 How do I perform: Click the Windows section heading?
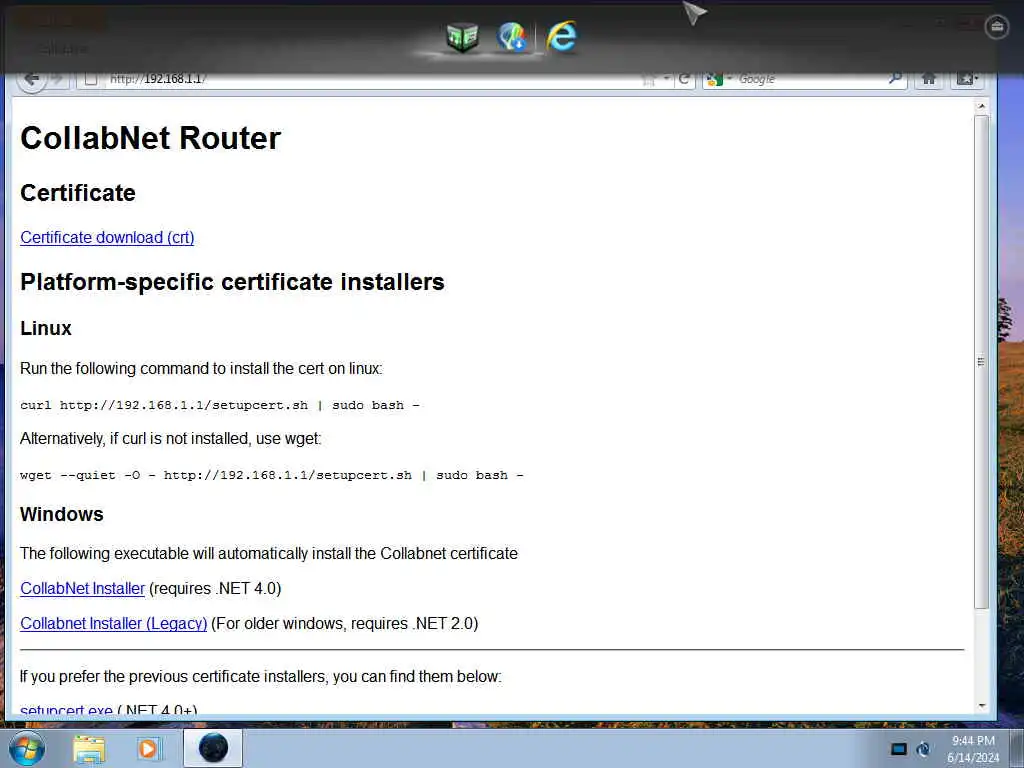[x=62, y=514]
